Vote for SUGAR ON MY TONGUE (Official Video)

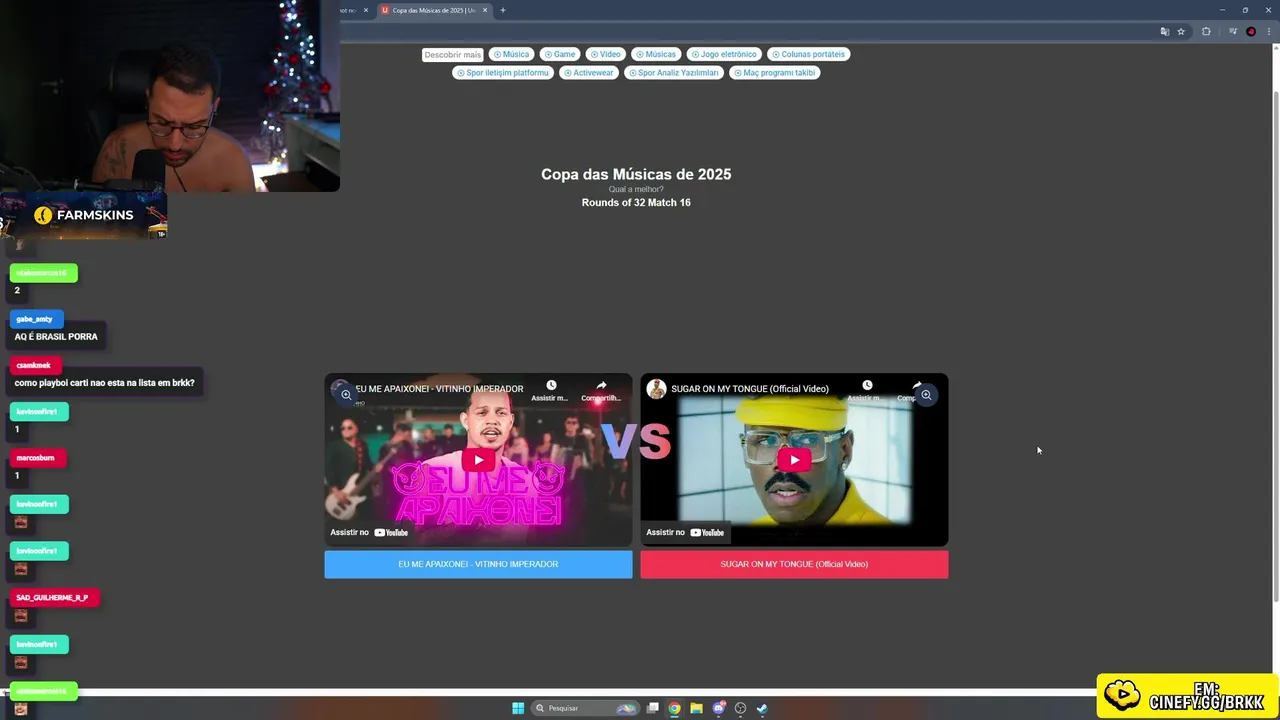pos(794,564)
